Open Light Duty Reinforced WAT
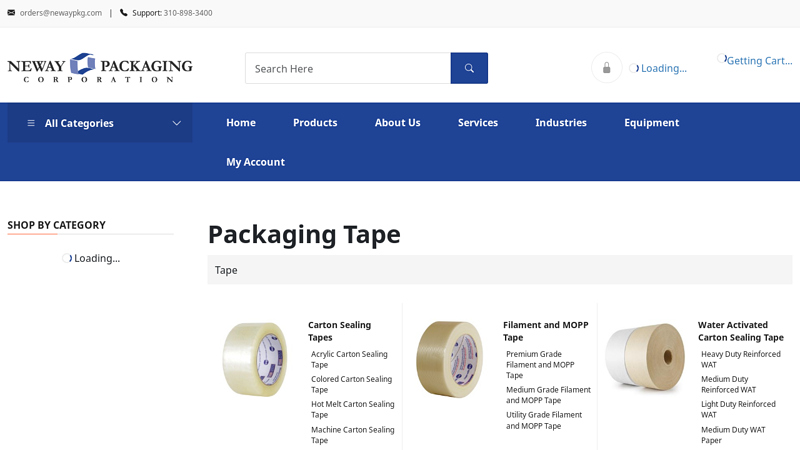The height and width of the screenshot is (450, 800). 738,409
